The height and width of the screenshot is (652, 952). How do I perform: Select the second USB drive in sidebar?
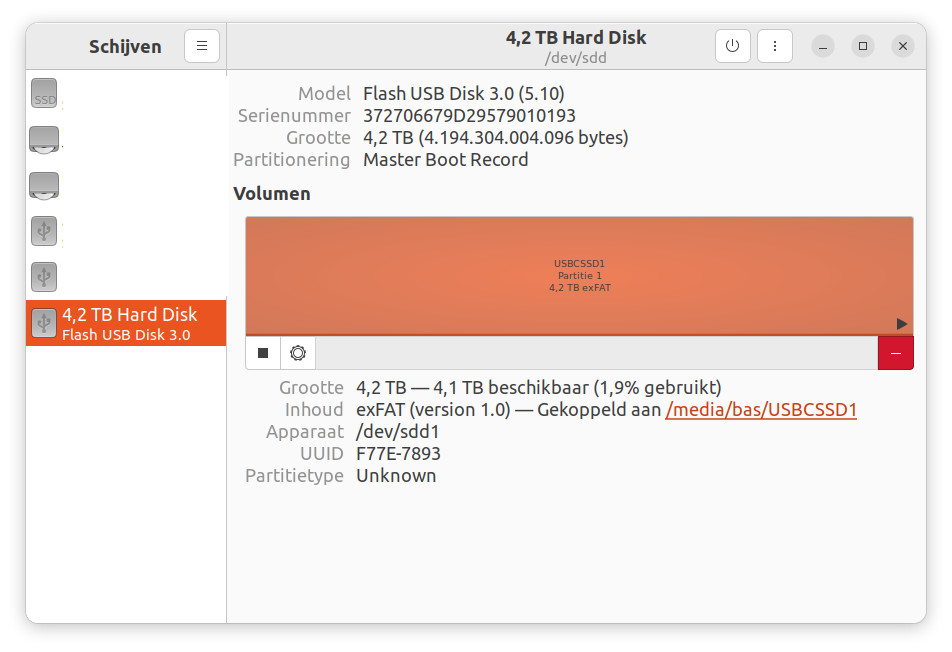[x=126, y=277]
